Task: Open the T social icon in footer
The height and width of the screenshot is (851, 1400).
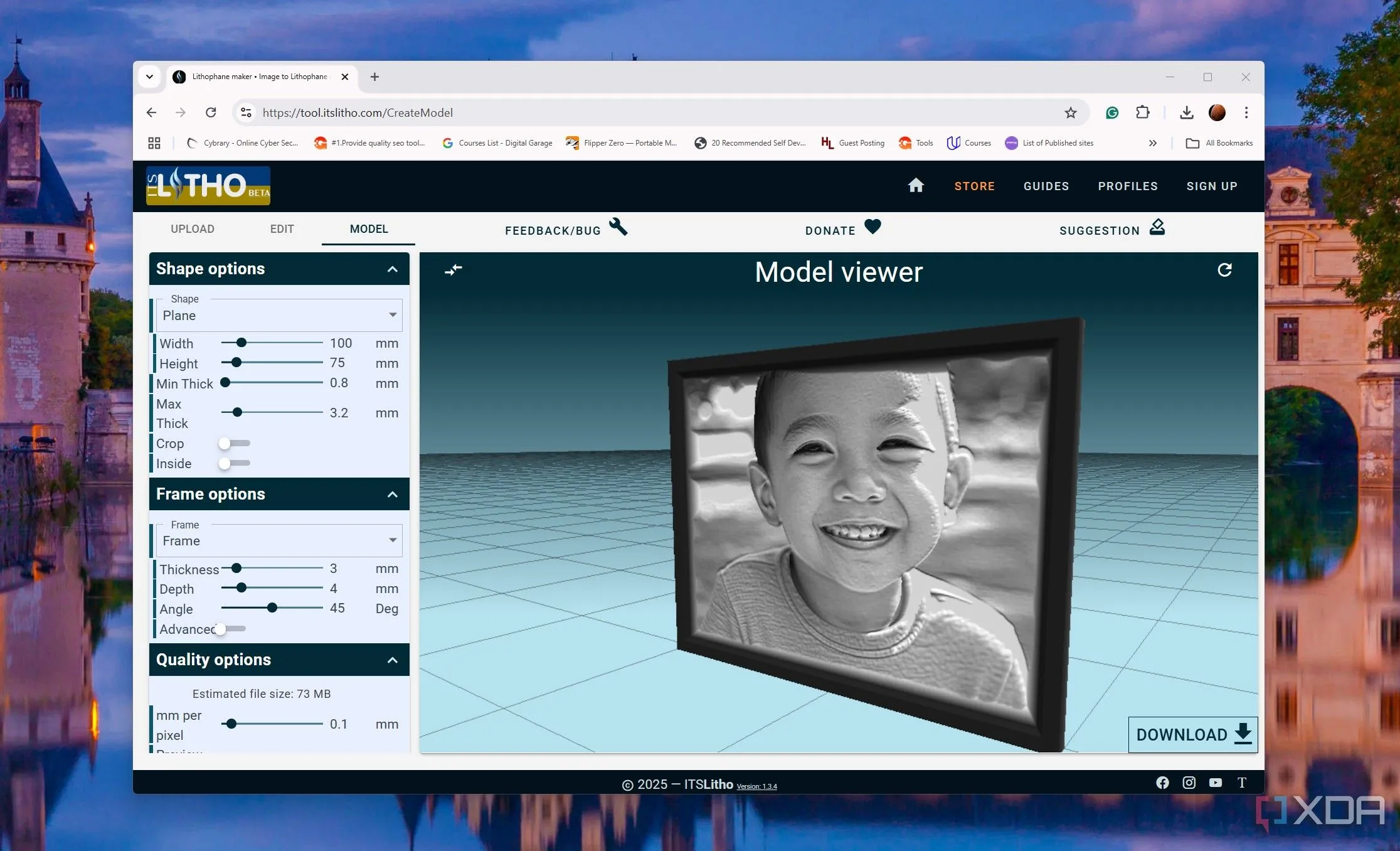Action: click(1241, 782)
